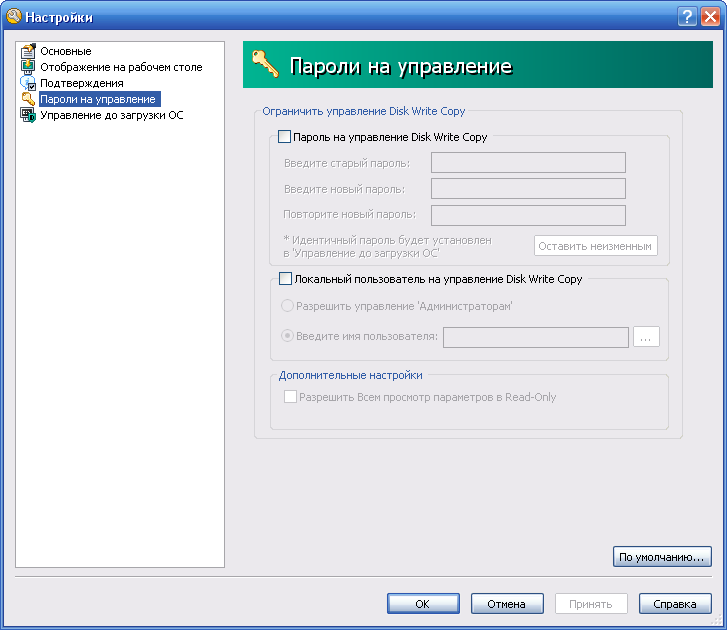Click the large key icon in the green header
This screenshot has width=727, height=630.
266,64
